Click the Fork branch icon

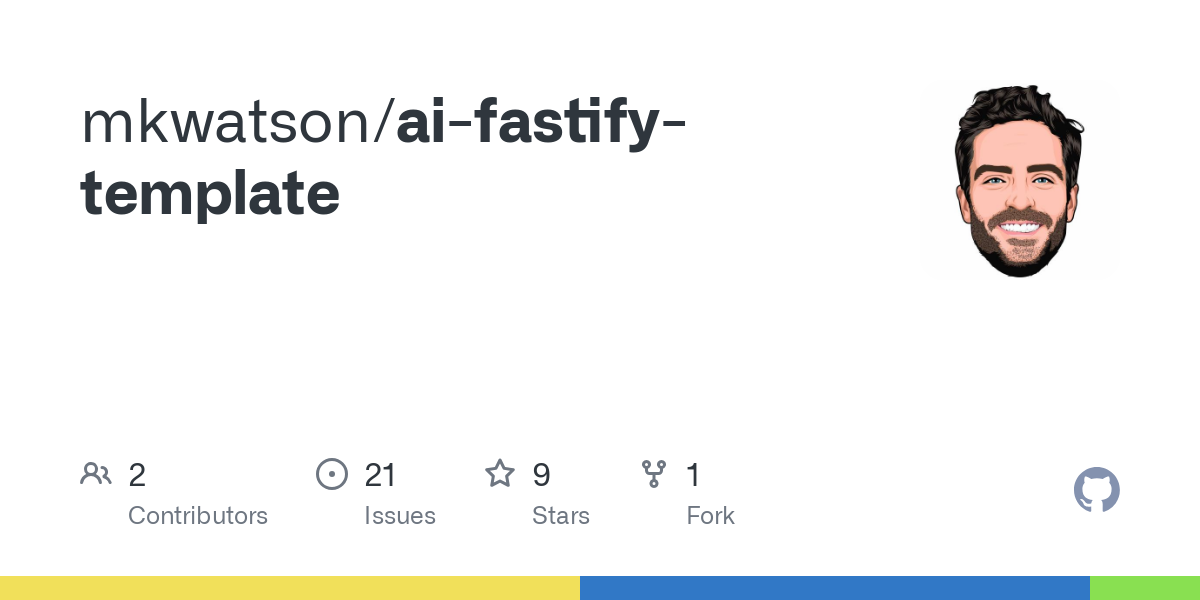[654, 474]
